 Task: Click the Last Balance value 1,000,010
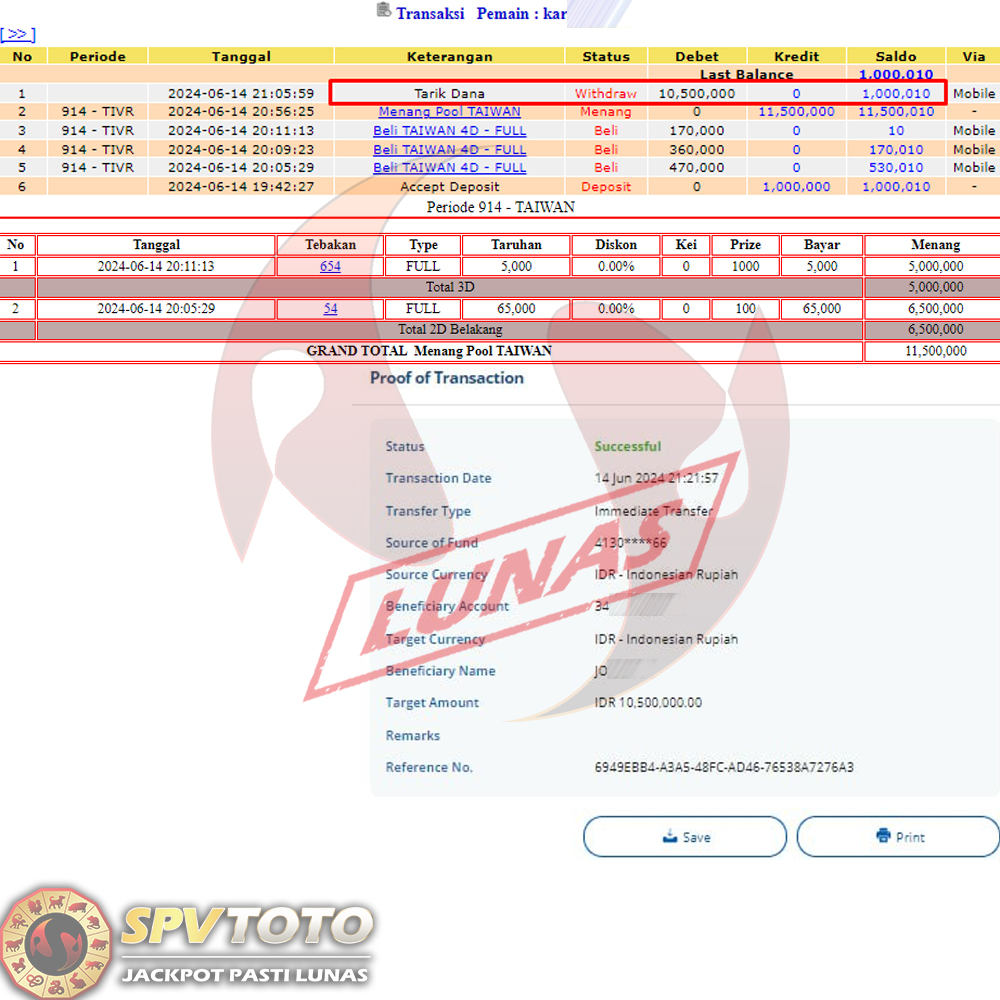tap(896, 74)
